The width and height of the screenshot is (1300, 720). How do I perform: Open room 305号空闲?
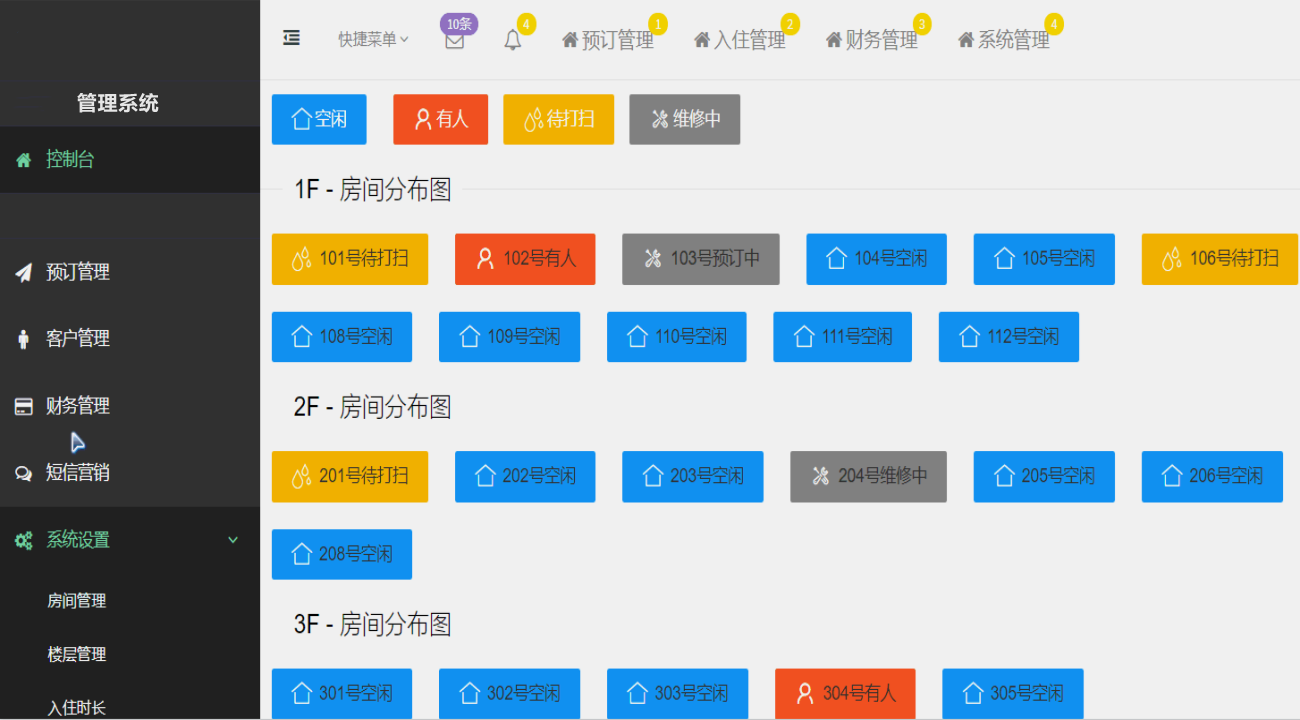pos(1013,693)
